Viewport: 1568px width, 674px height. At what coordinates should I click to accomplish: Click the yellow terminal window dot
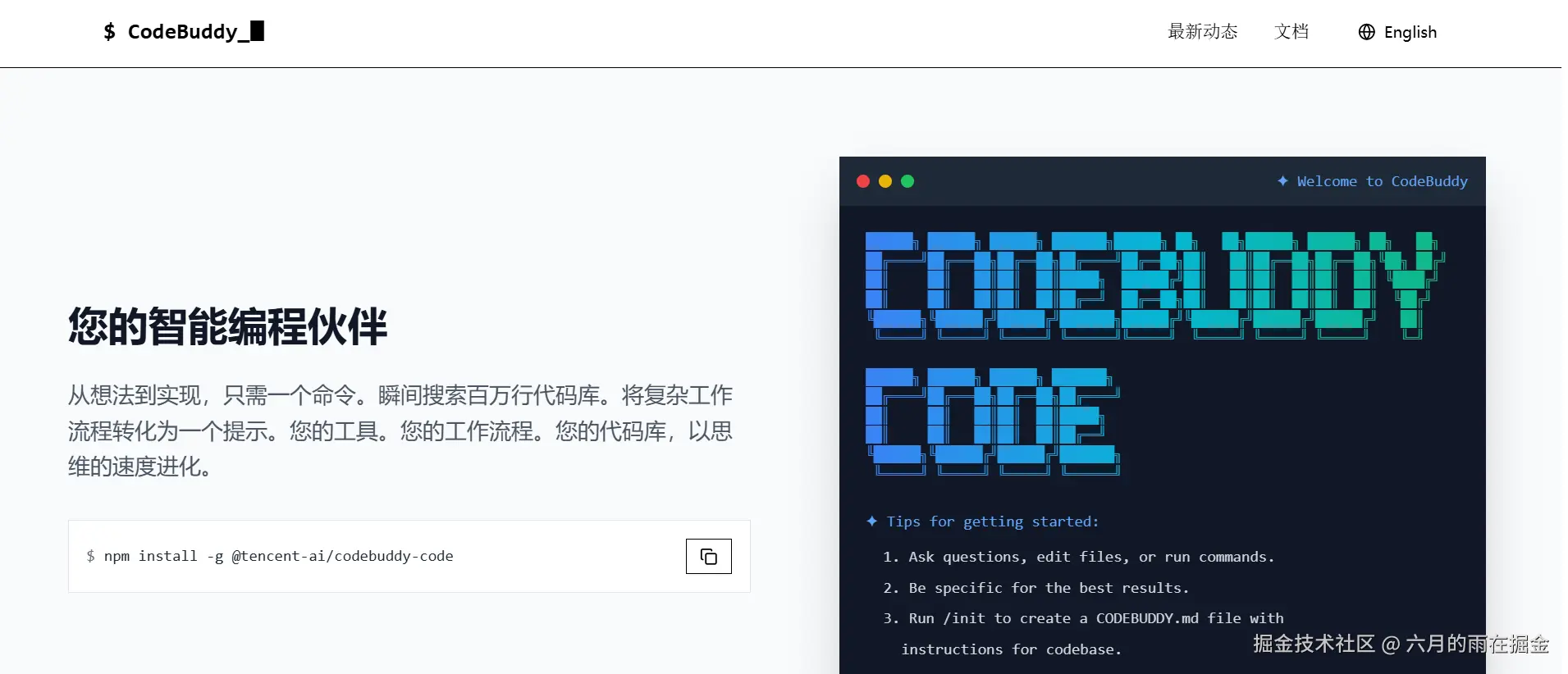[885, 181]
